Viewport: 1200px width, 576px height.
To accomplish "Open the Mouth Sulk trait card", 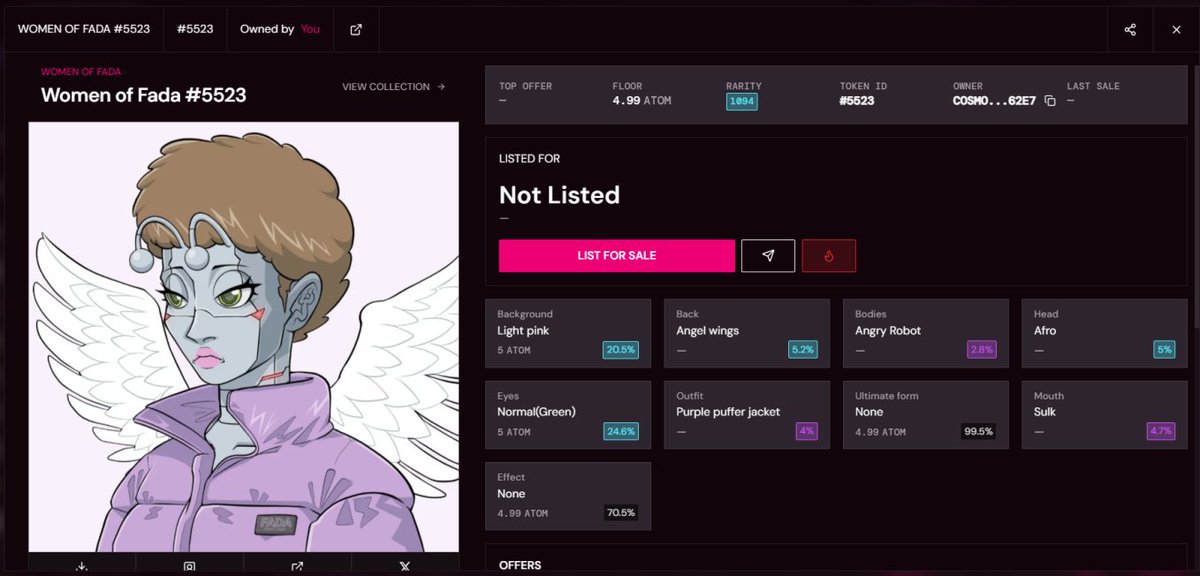I will pos(1104,415).
